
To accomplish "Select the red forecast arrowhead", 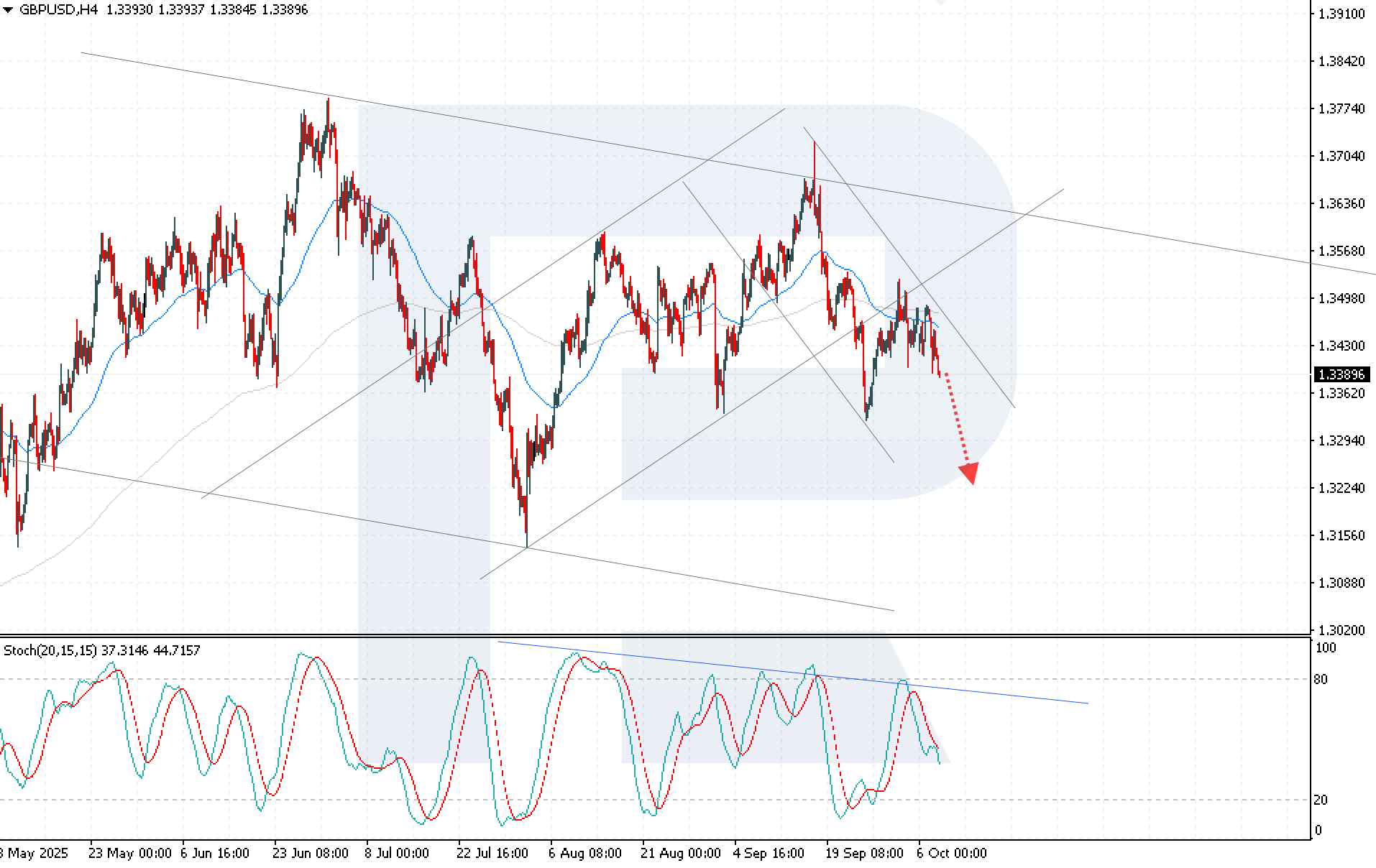I will (969, 473).
